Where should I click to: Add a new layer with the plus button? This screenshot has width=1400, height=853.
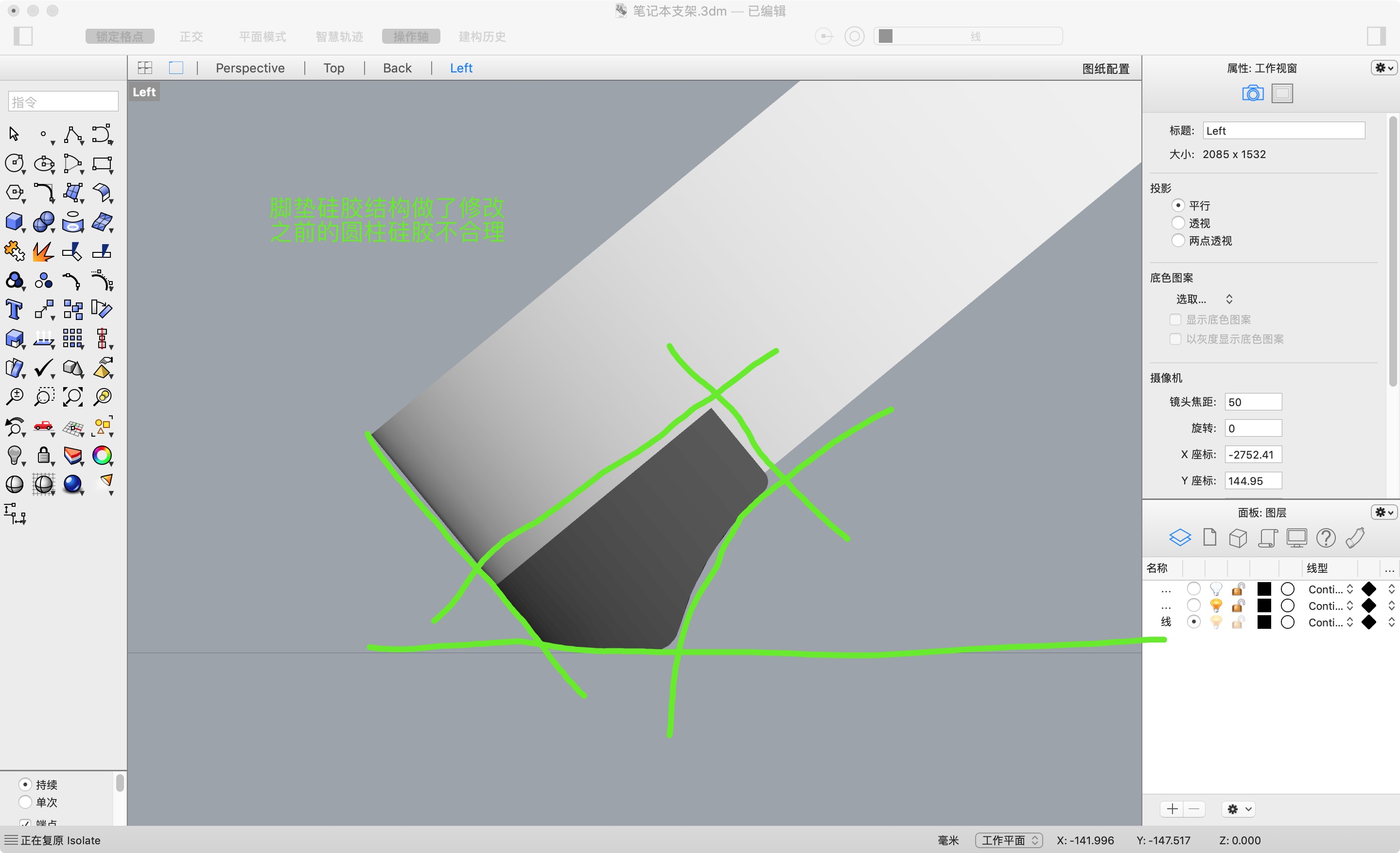coord(1172,809)
